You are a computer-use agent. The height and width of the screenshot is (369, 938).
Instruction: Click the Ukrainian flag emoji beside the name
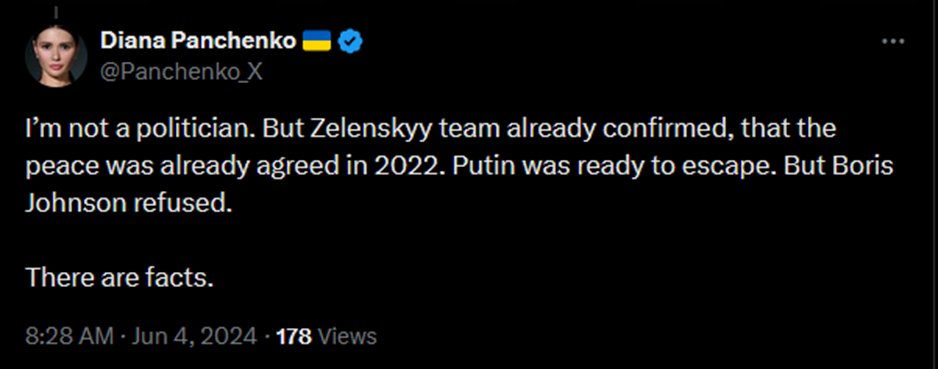click(x=317, y=41)
